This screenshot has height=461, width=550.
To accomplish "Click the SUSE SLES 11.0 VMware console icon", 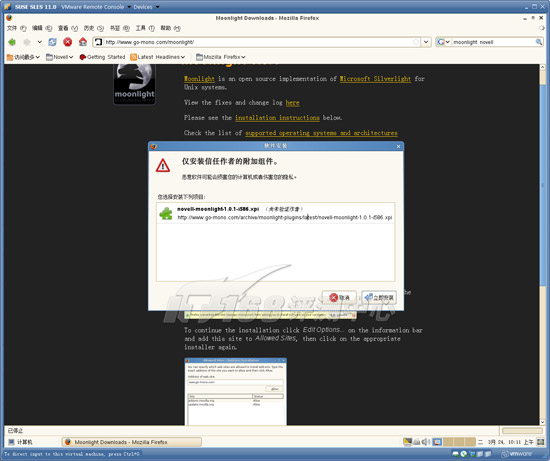I will [x=7, y=7].
